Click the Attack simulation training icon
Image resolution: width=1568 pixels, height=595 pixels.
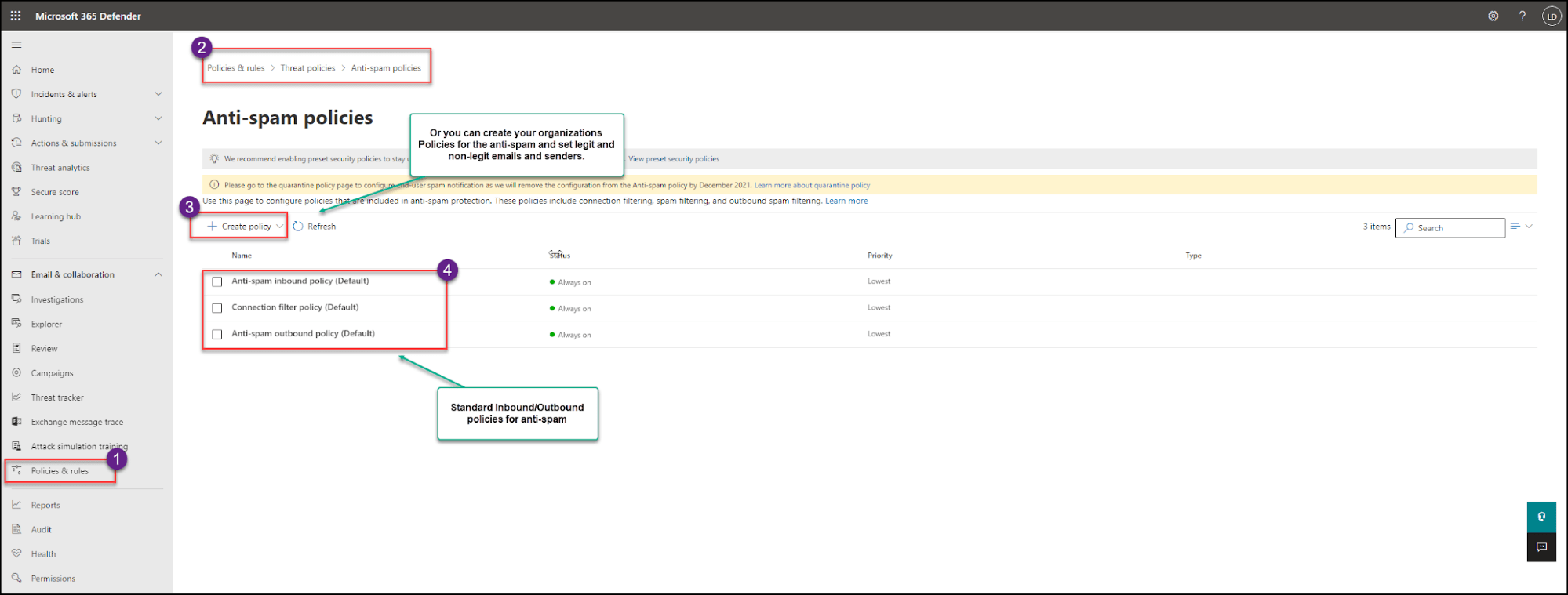pyautogui.click(x=16, y=446)
